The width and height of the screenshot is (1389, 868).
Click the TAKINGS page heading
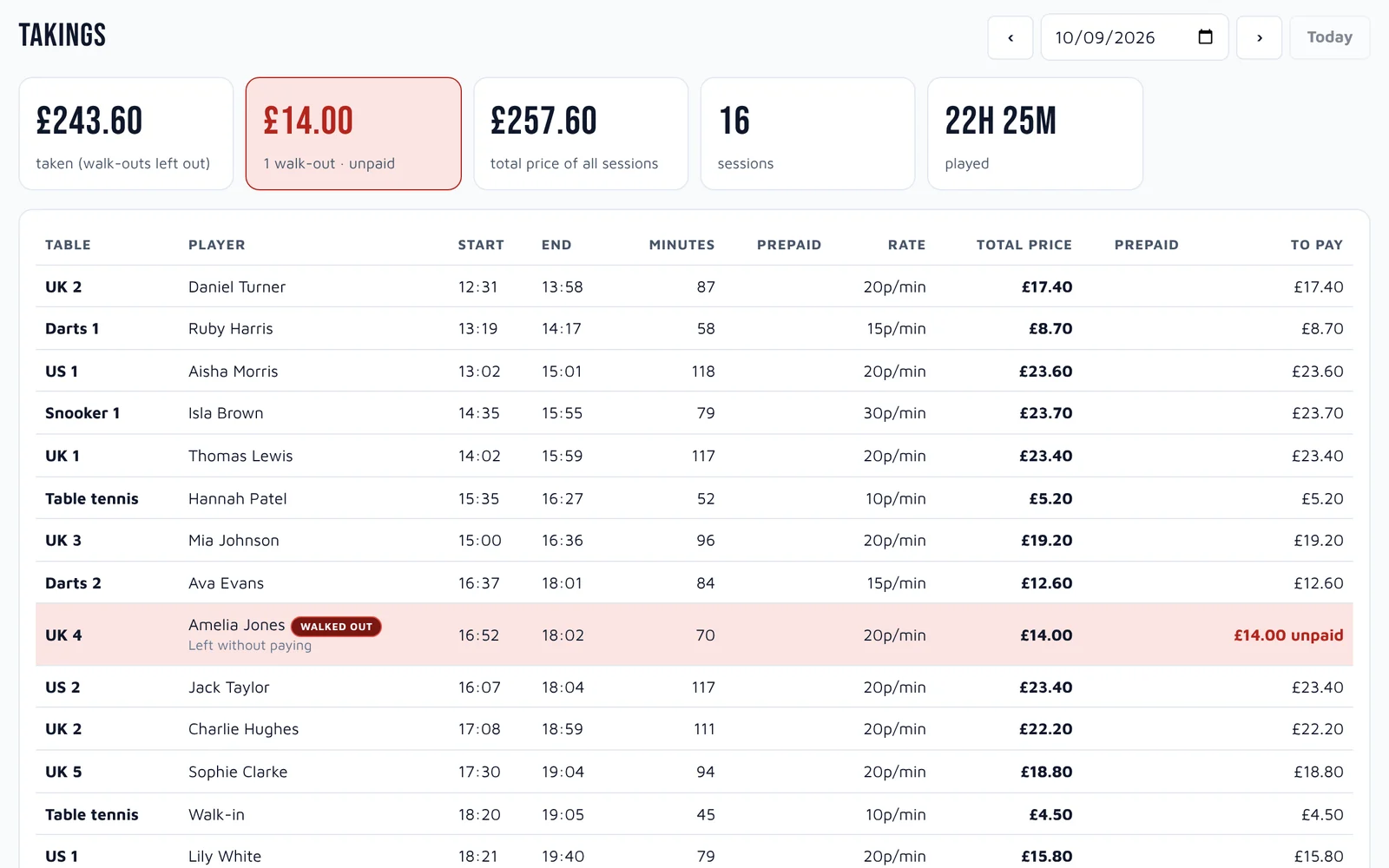(63, 36)
